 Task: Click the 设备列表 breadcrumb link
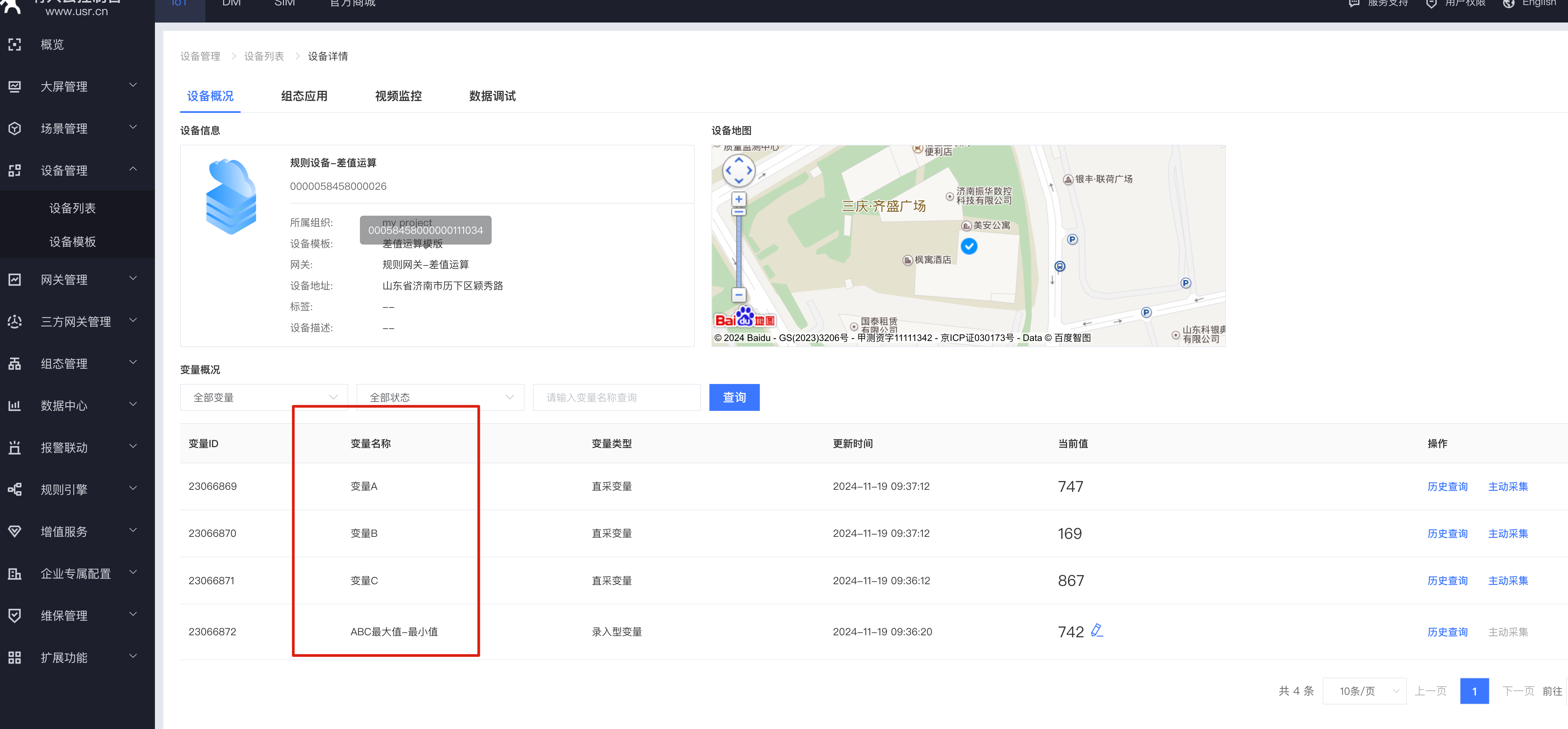(264, 56)
